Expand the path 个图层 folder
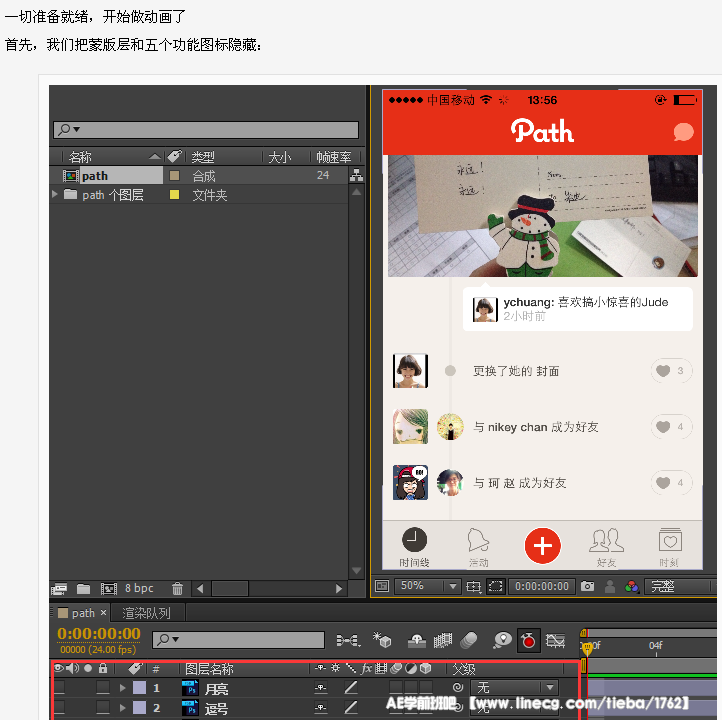 [x=55, y=194]
